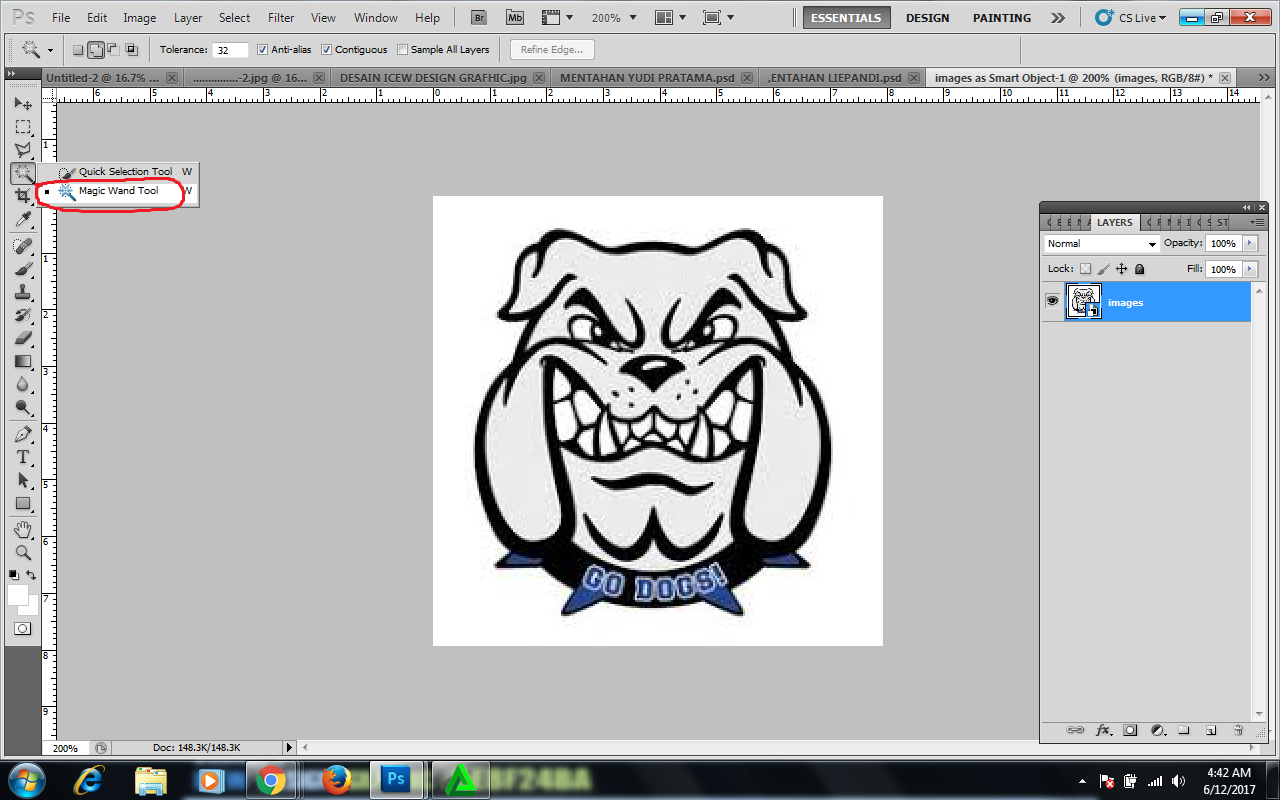This screenshot has height=800, width=1280.
Task: Select the History Brush tool
Action: coord(22,315)
